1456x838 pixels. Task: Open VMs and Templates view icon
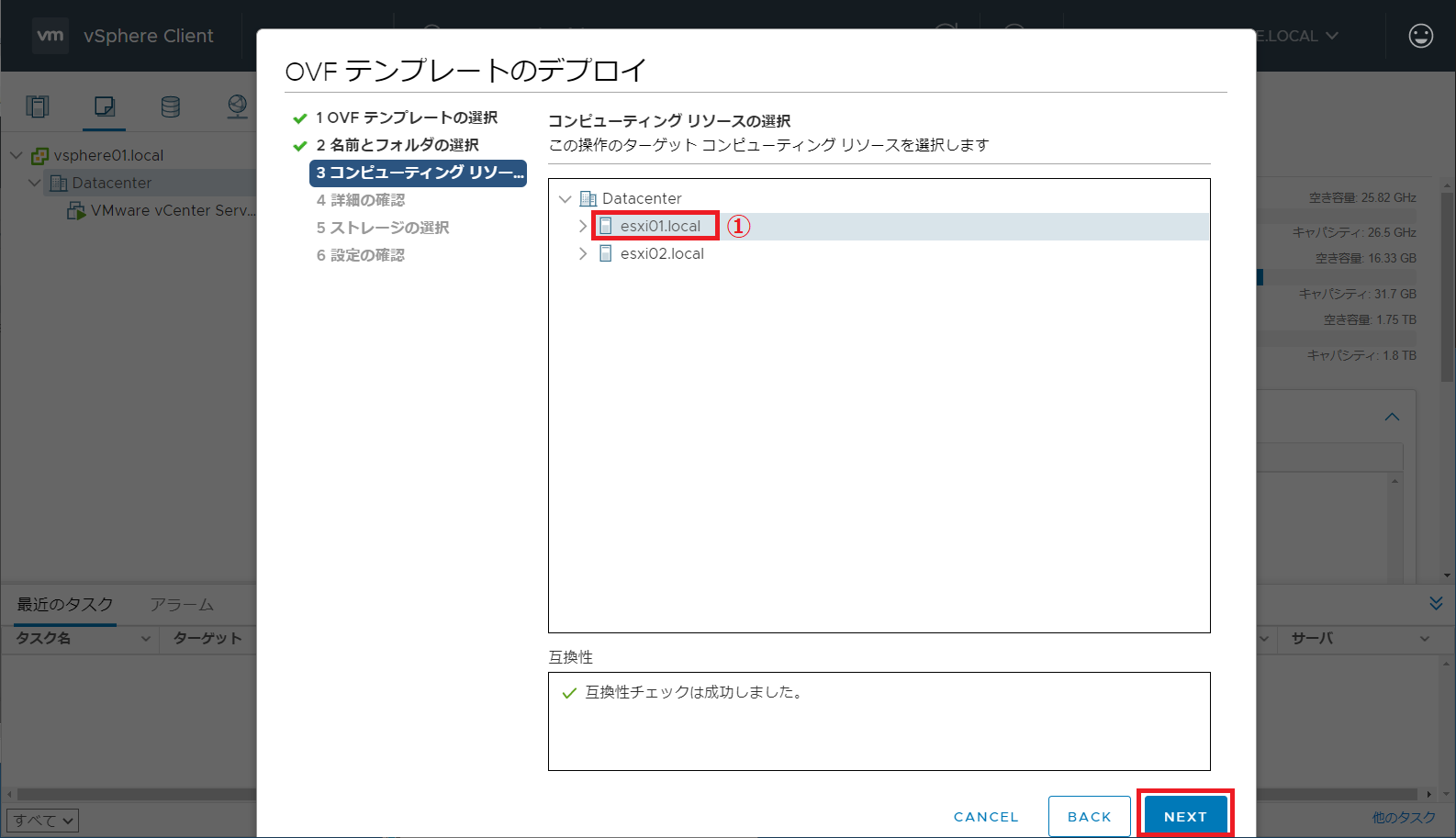tap(105, 106)
